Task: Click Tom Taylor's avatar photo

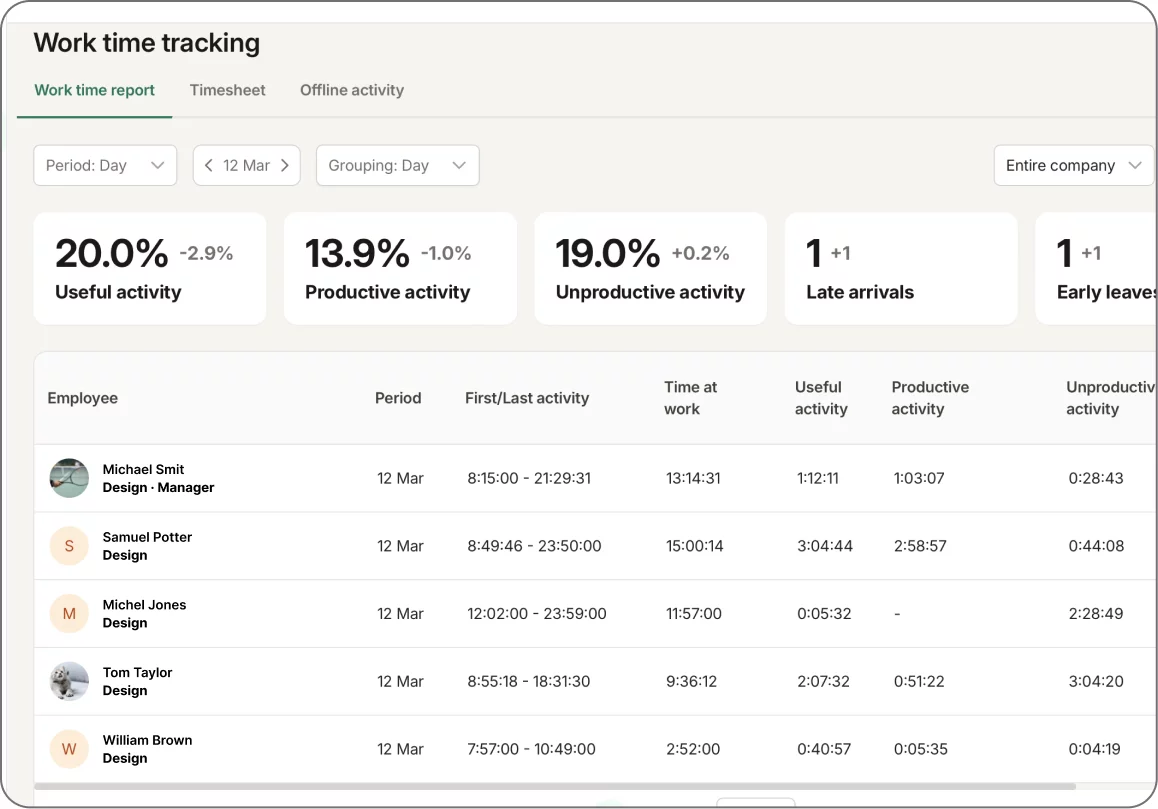Action: (x=69, y=681)
